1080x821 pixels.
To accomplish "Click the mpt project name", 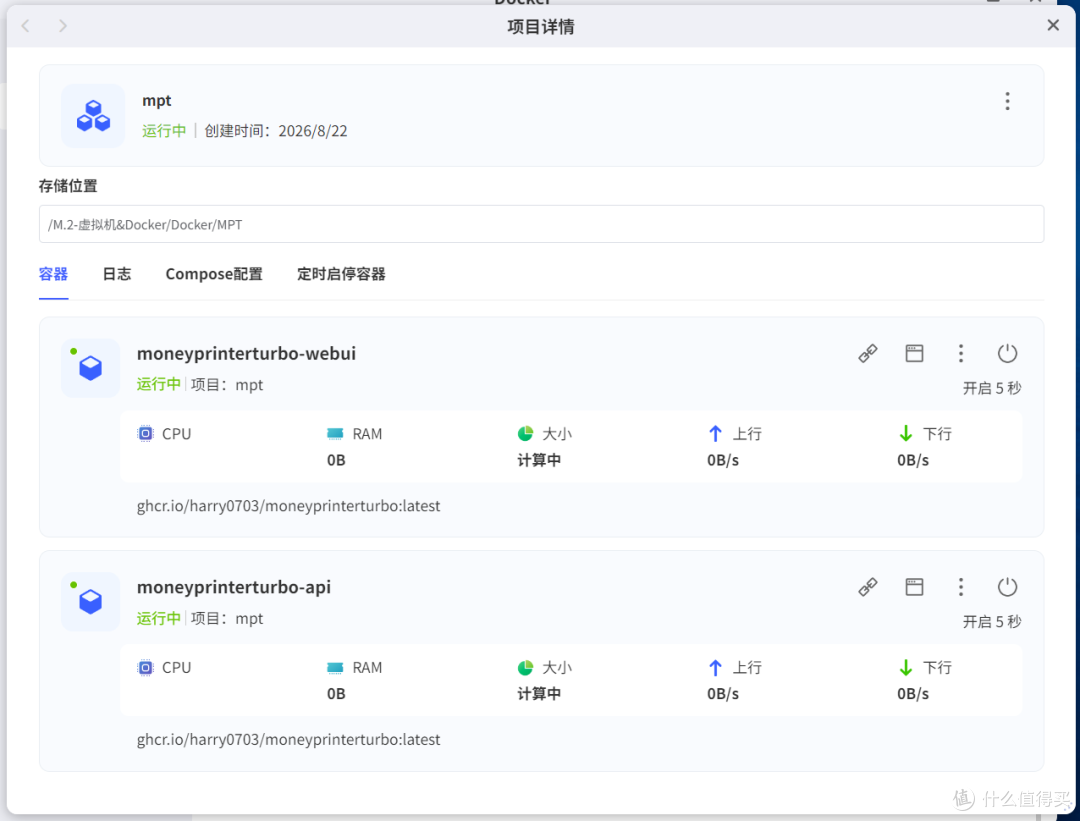I will click(x=156, y=101).
